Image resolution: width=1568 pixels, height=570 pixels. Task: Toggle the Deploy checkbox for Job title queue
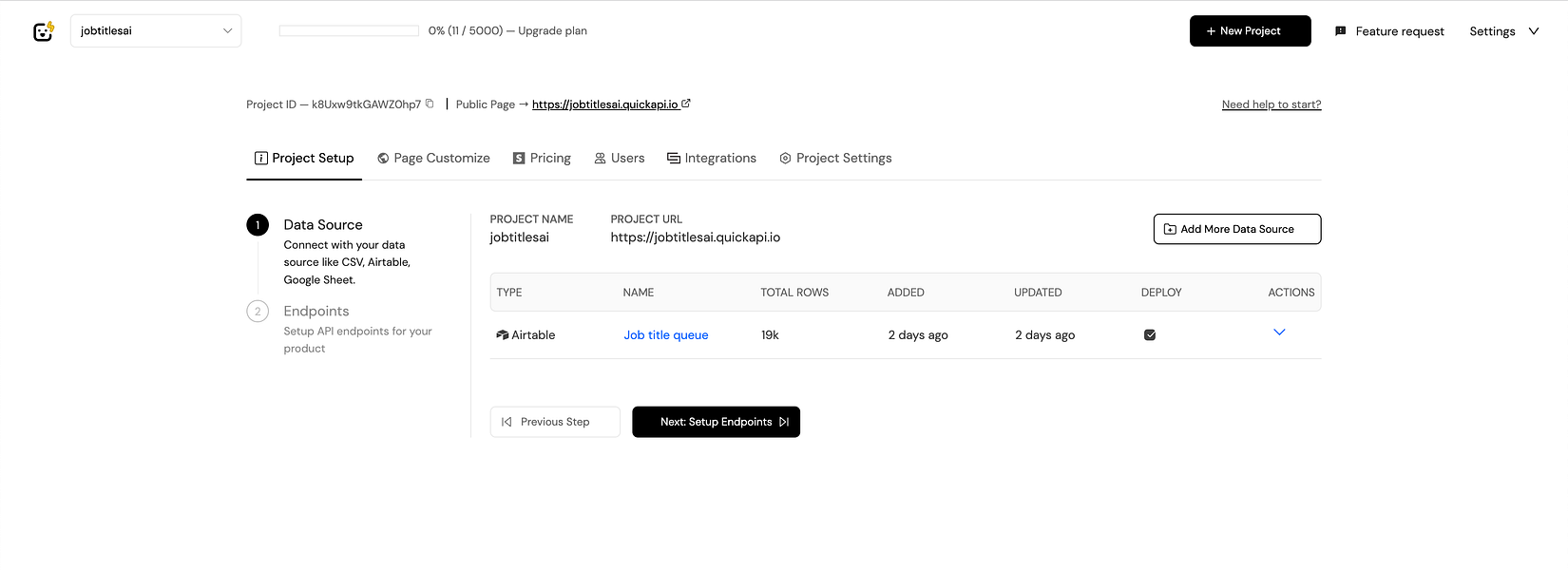coord(1150,335)
